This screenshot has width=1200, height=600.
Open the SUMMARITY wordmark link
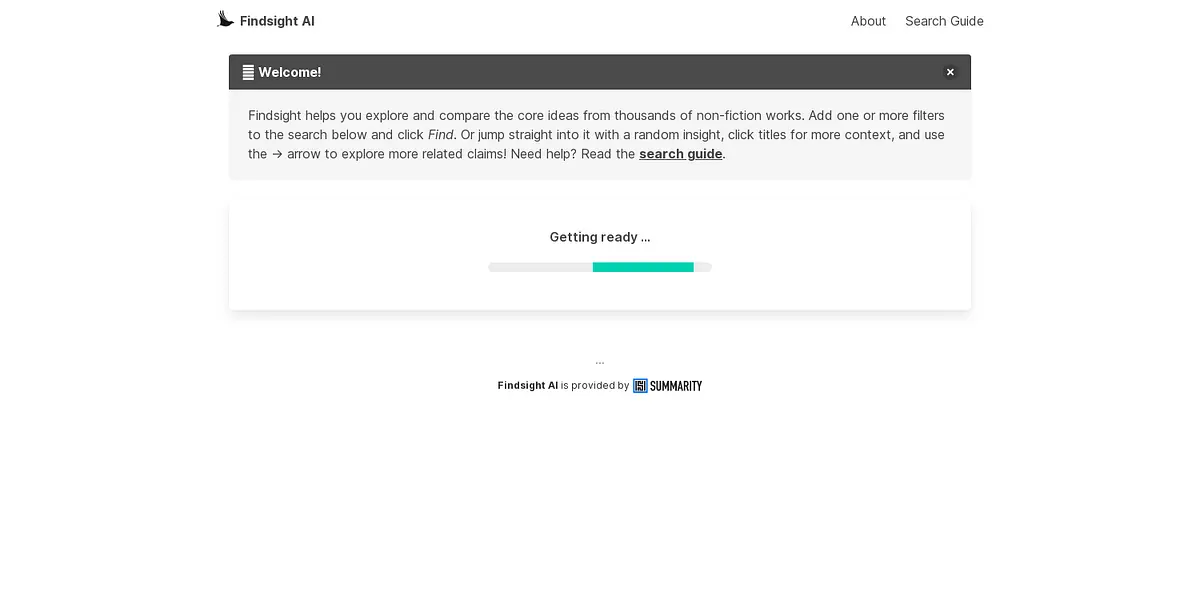click(x=676, y=386)
